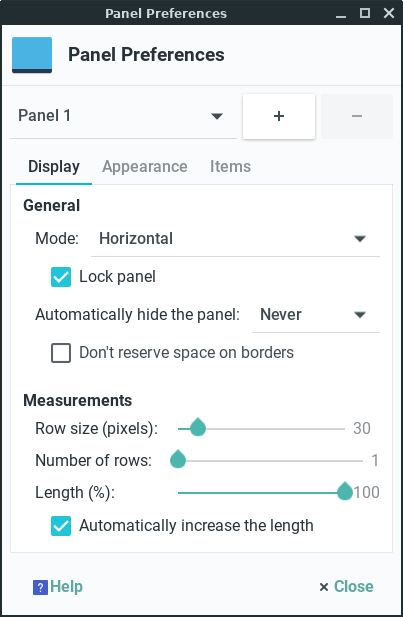The height and width of the screenshot is (617, 403).
Task: Minimize the Panel Preferences window
Action: click(x=341, y=14)
